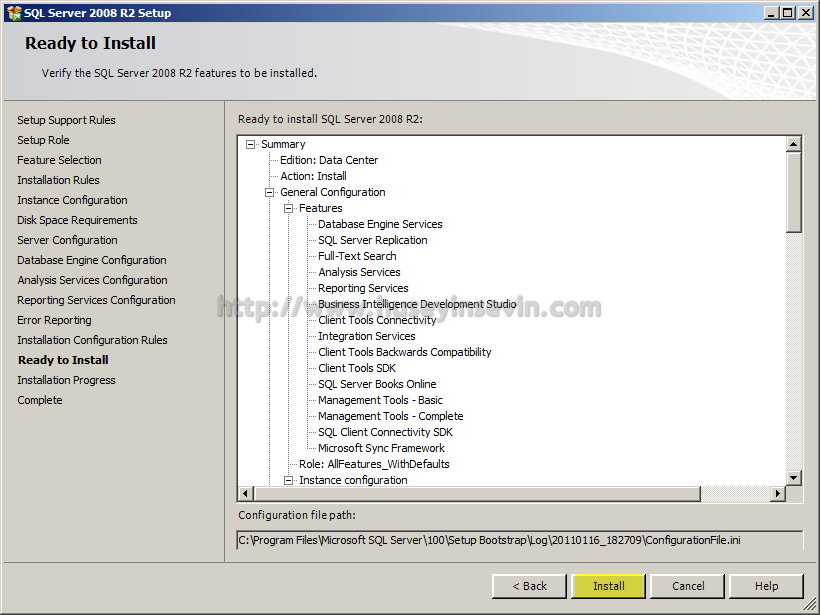Collapse the Instance configuration node

[x=288, y=480]
